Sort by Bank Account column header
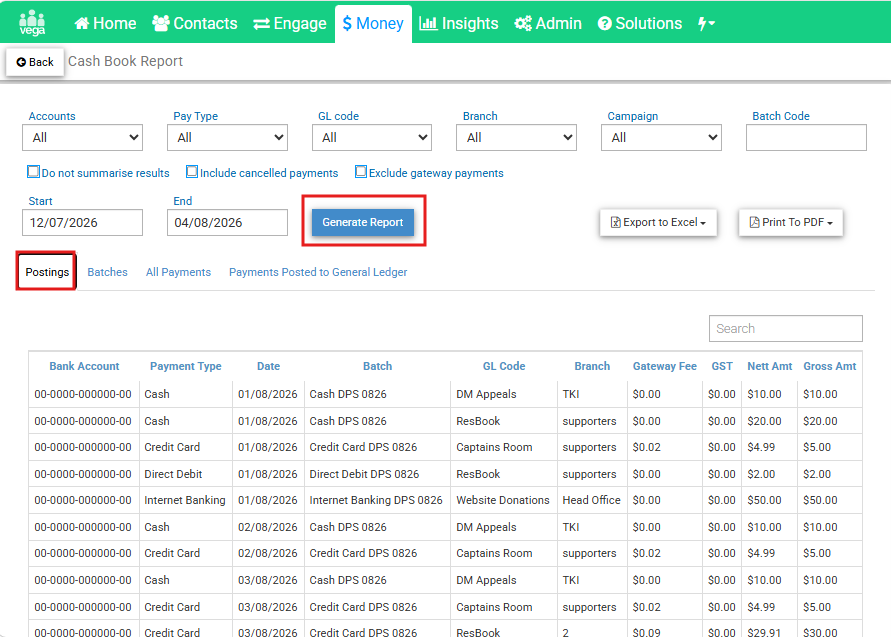 (x=84, y=367)
